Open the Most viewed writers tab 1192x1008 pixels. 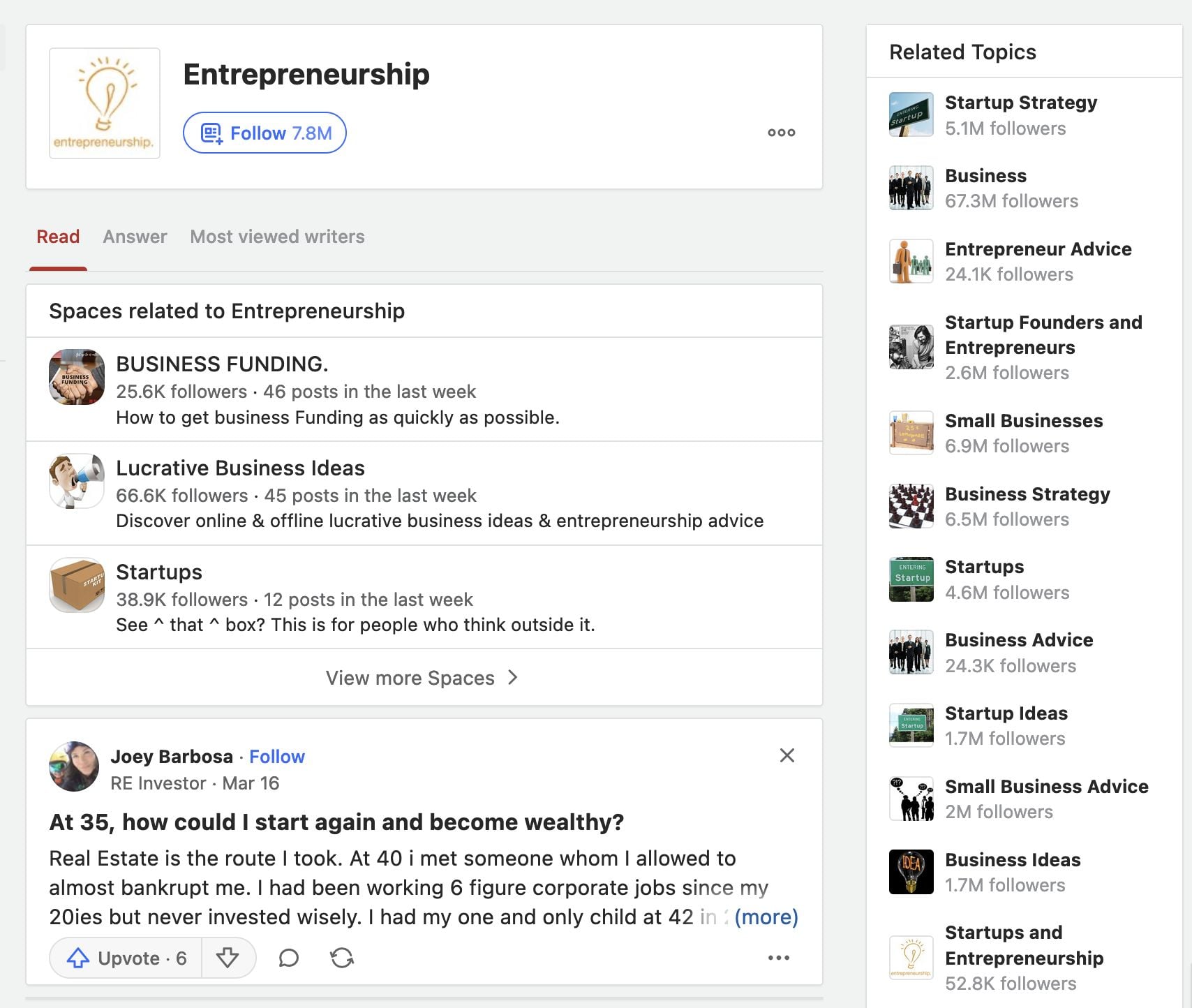click(x=276, y=237)
